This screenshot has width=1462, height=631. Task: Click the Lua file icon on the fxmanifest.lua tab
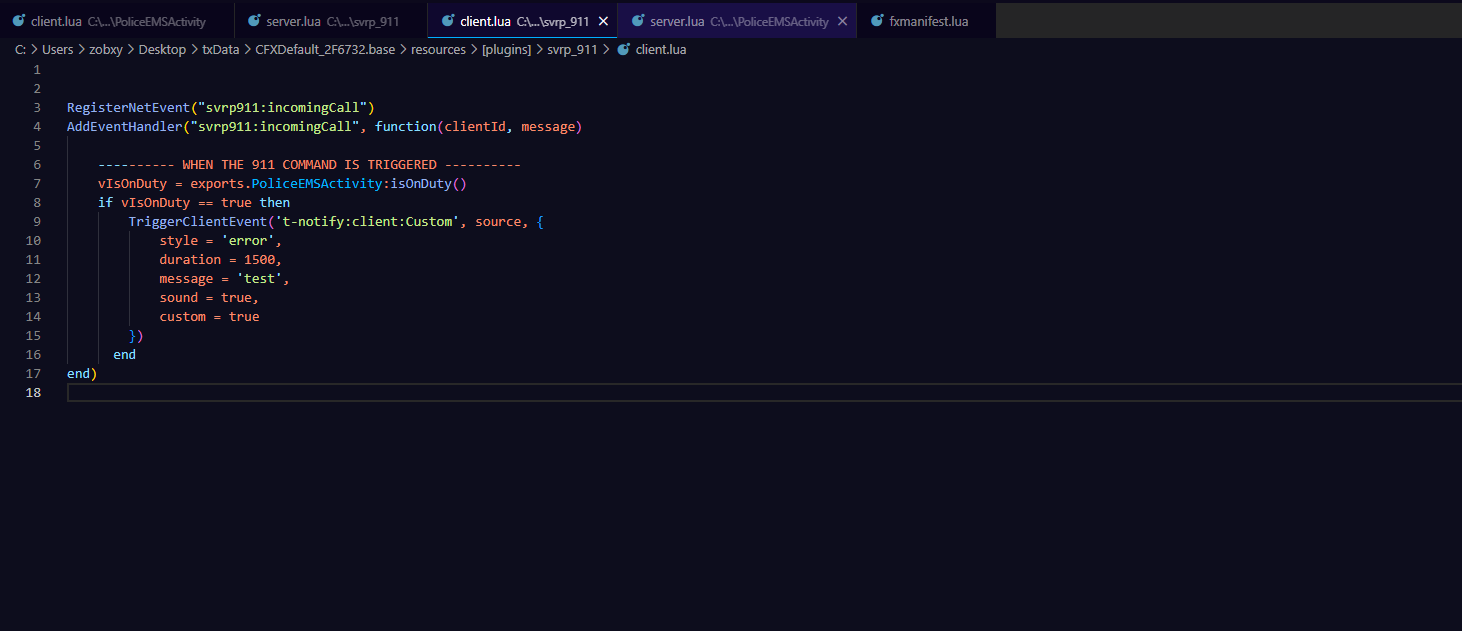877,21
